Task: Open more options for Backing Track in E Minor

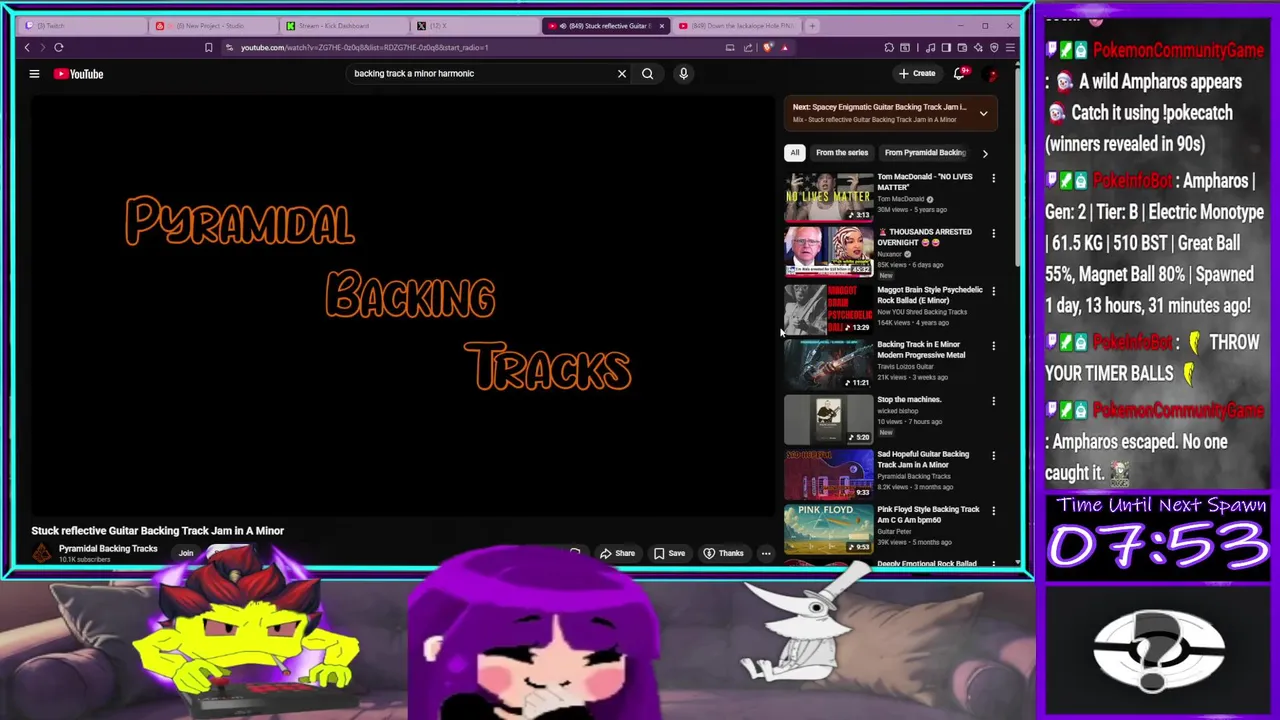Action: coord(993,346)
